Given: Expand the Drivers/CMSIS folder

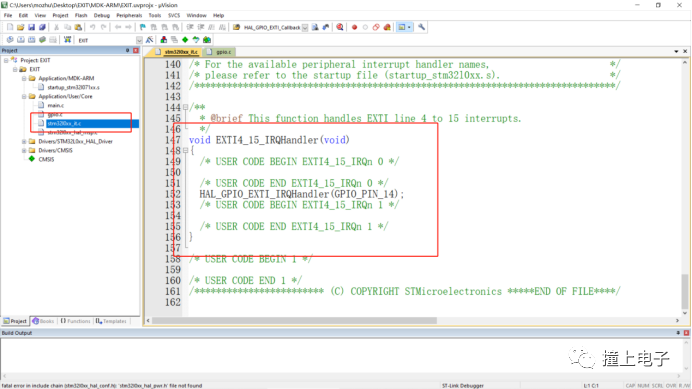Looking at the screenshot, I should 24,150.
